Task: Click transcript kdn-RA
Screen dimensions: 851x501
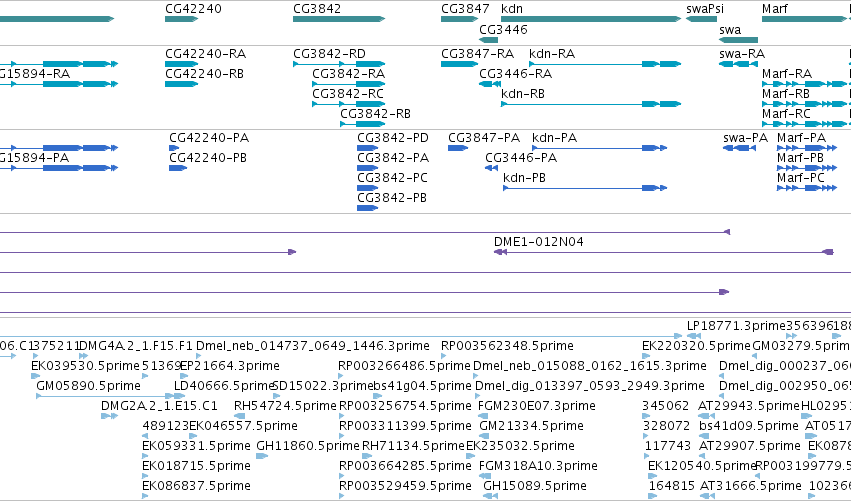Action: (552, 54)
